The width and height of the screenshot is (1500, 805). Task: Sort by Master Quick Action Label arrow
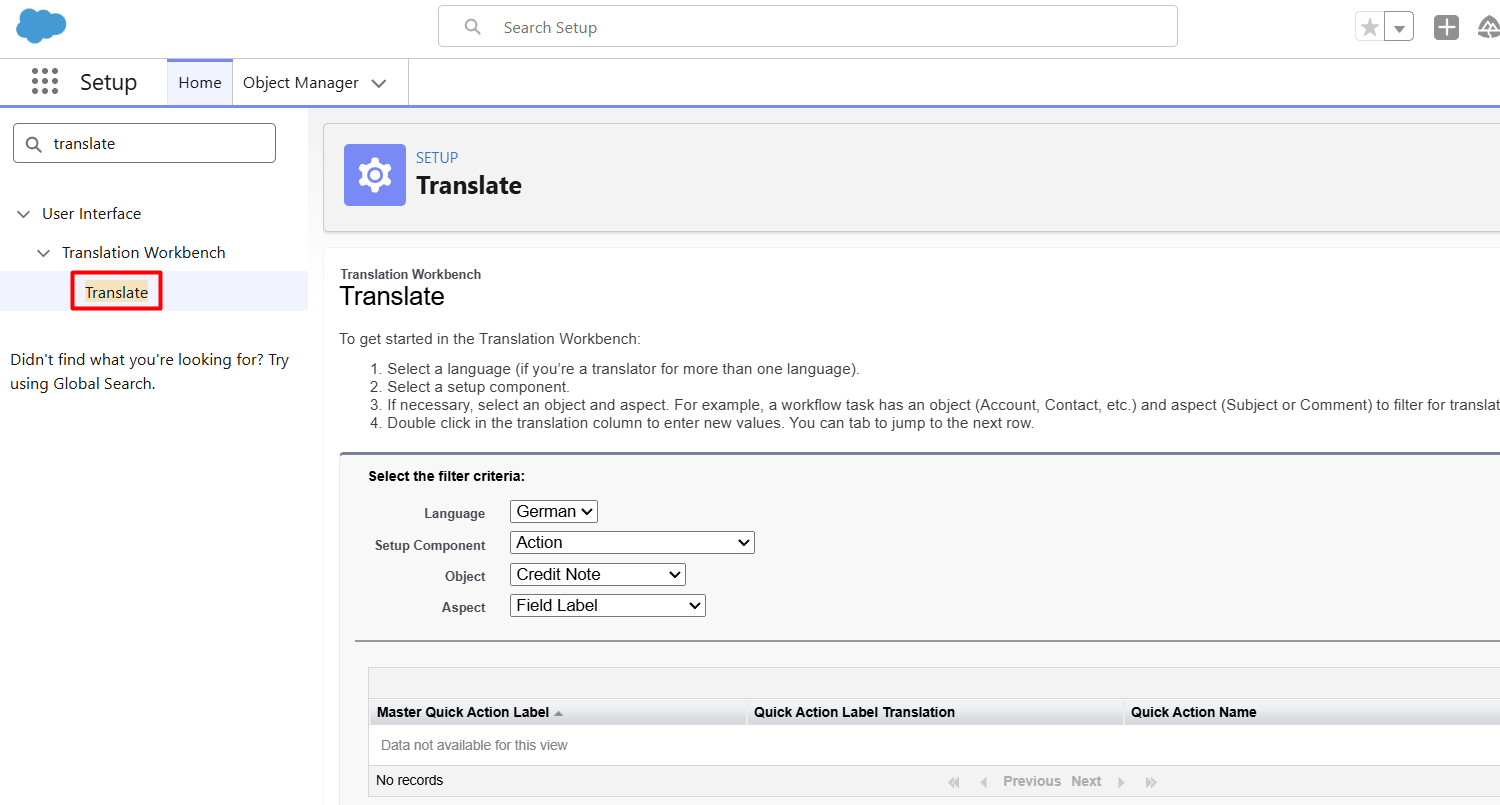click(558, 713)
